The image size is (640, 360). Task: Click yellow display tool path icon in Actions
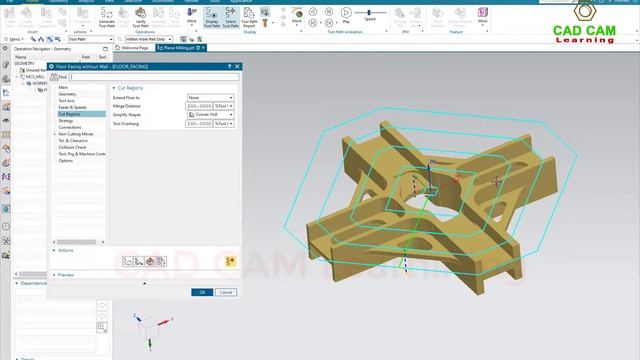pos(231,261)
